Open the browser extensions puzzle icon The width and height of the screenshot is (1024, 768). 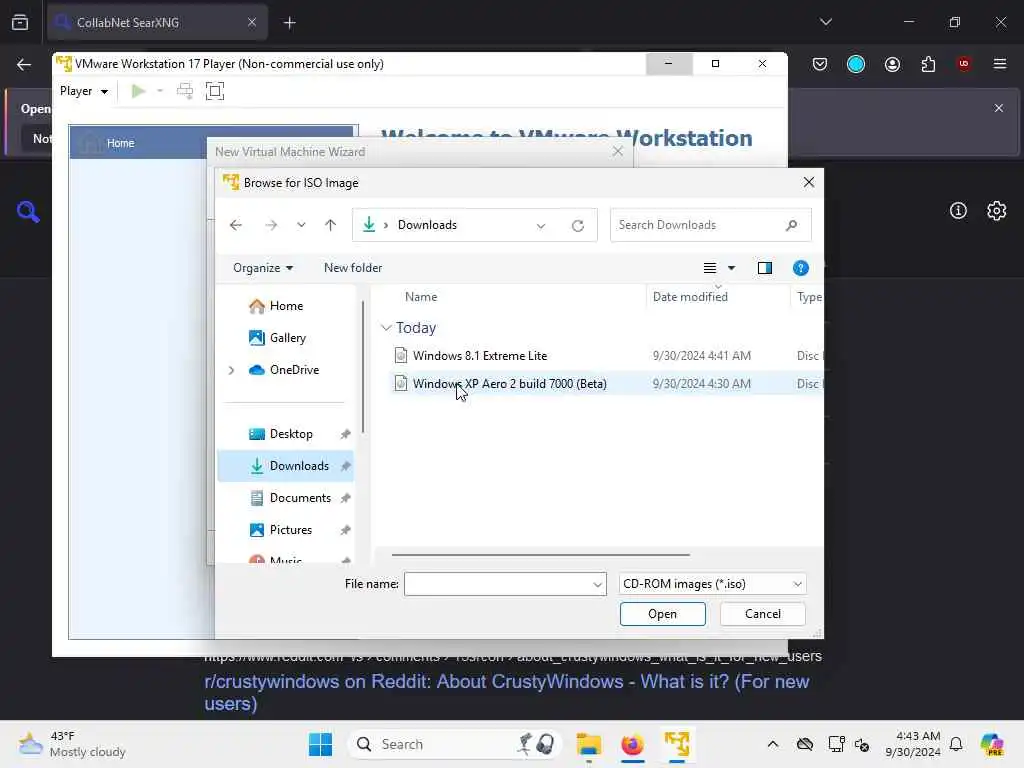tap(928, 64)
